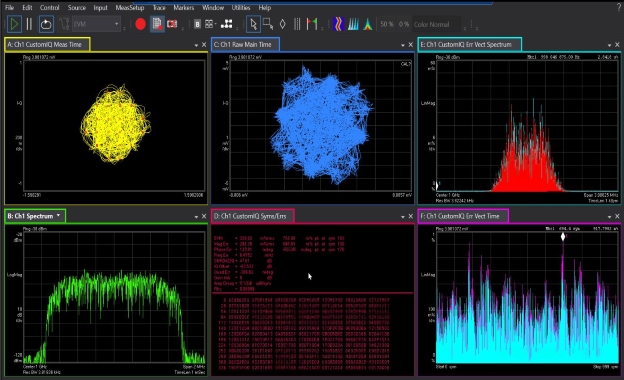
Task: Enable the spectrogram display icon
Action: click(x=338, y=24)
